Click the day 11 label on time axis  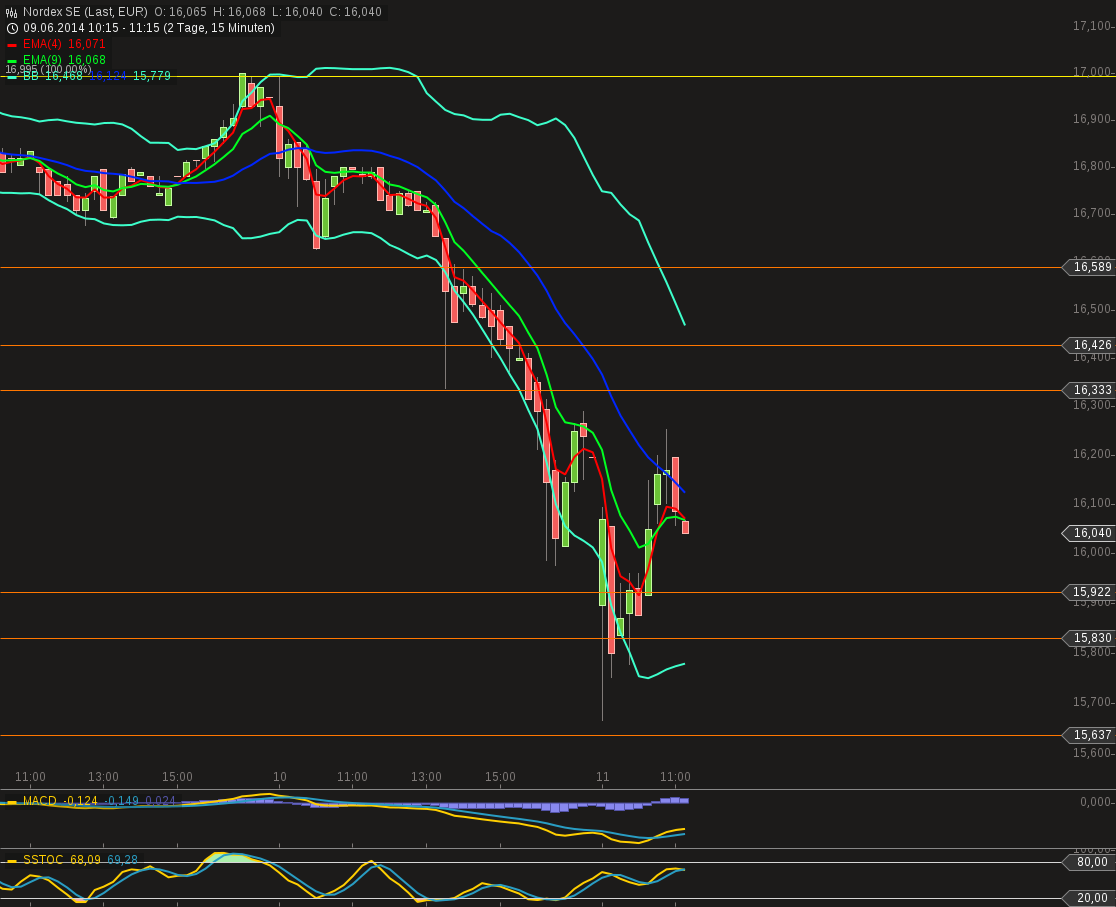tap(603, 777)
